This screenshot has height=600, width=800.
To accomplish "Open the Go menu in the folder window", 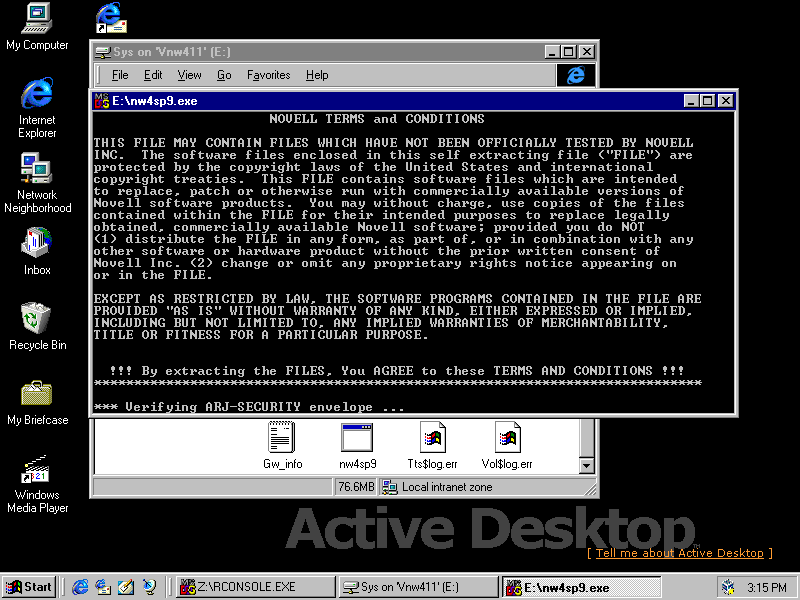I will [224, 75].
